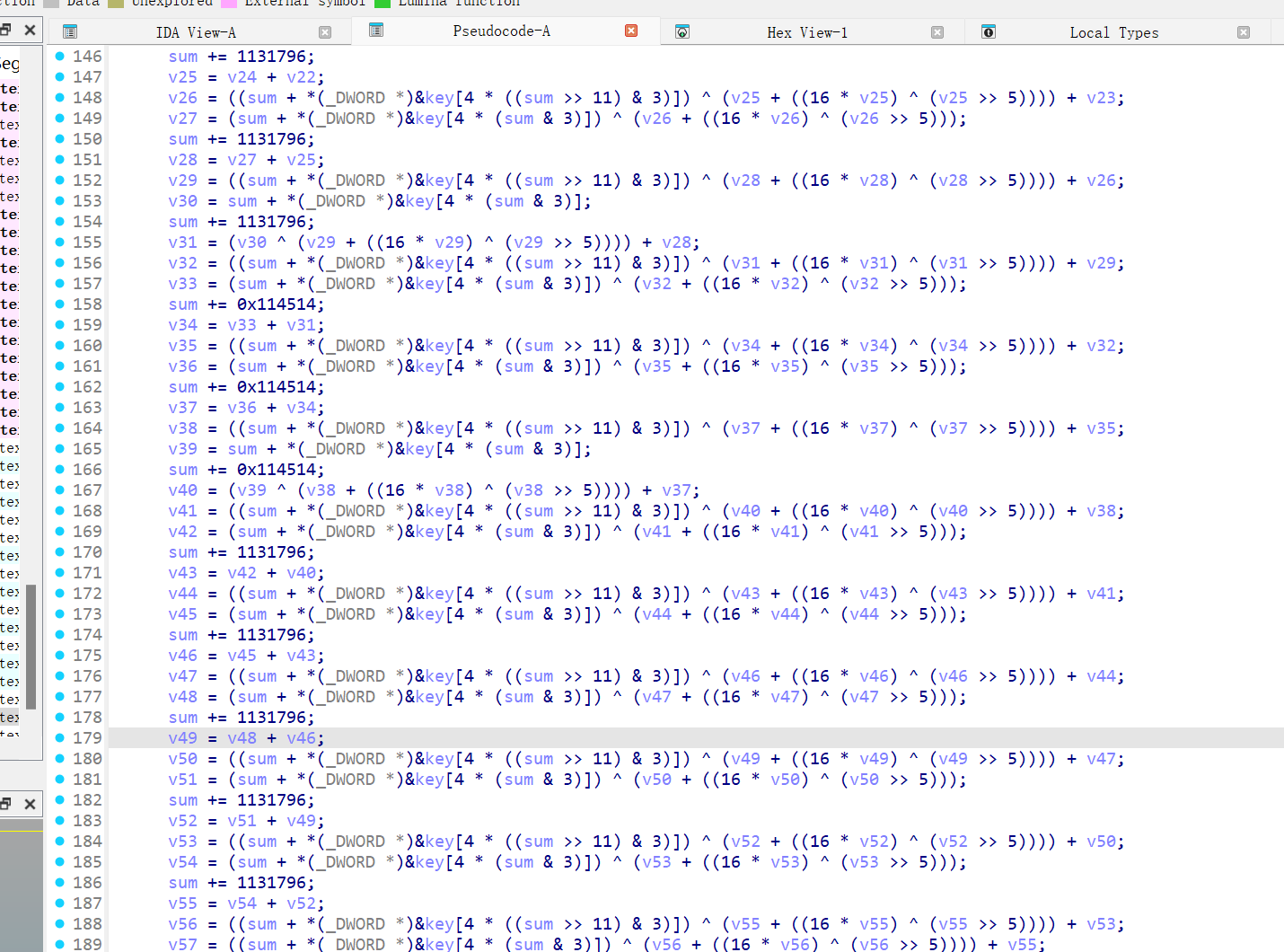
Task: Undock the upper left side panel
Action: click(5, 30)
